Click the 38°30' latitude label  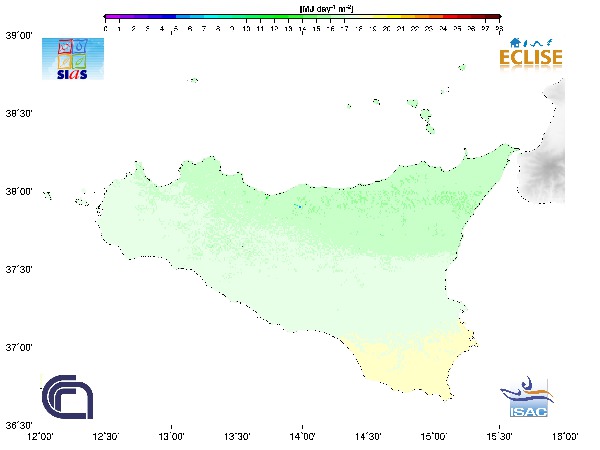coord(19,114)
